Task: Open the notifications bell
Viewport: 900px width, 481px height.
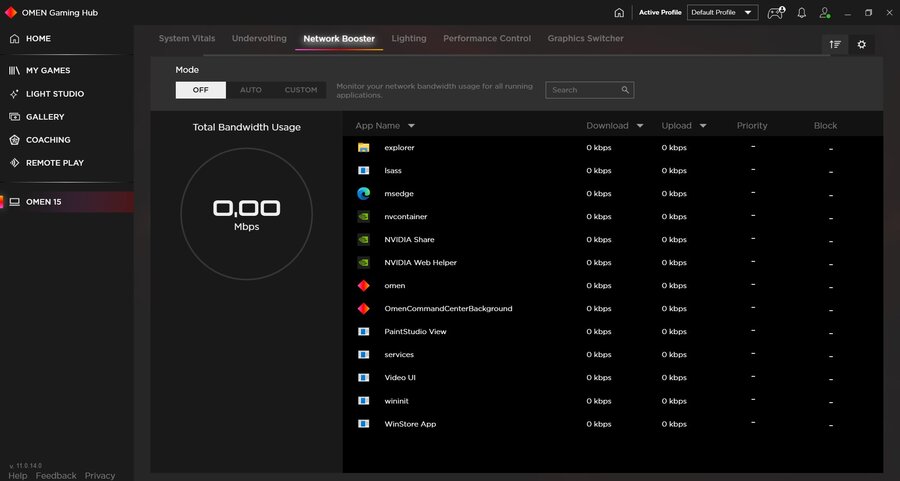Action: [x=801, y=13]
